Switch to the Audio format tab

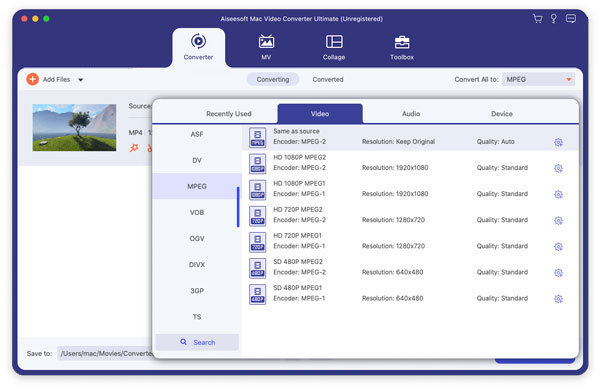pyautogui.click(x=411, y=114)
